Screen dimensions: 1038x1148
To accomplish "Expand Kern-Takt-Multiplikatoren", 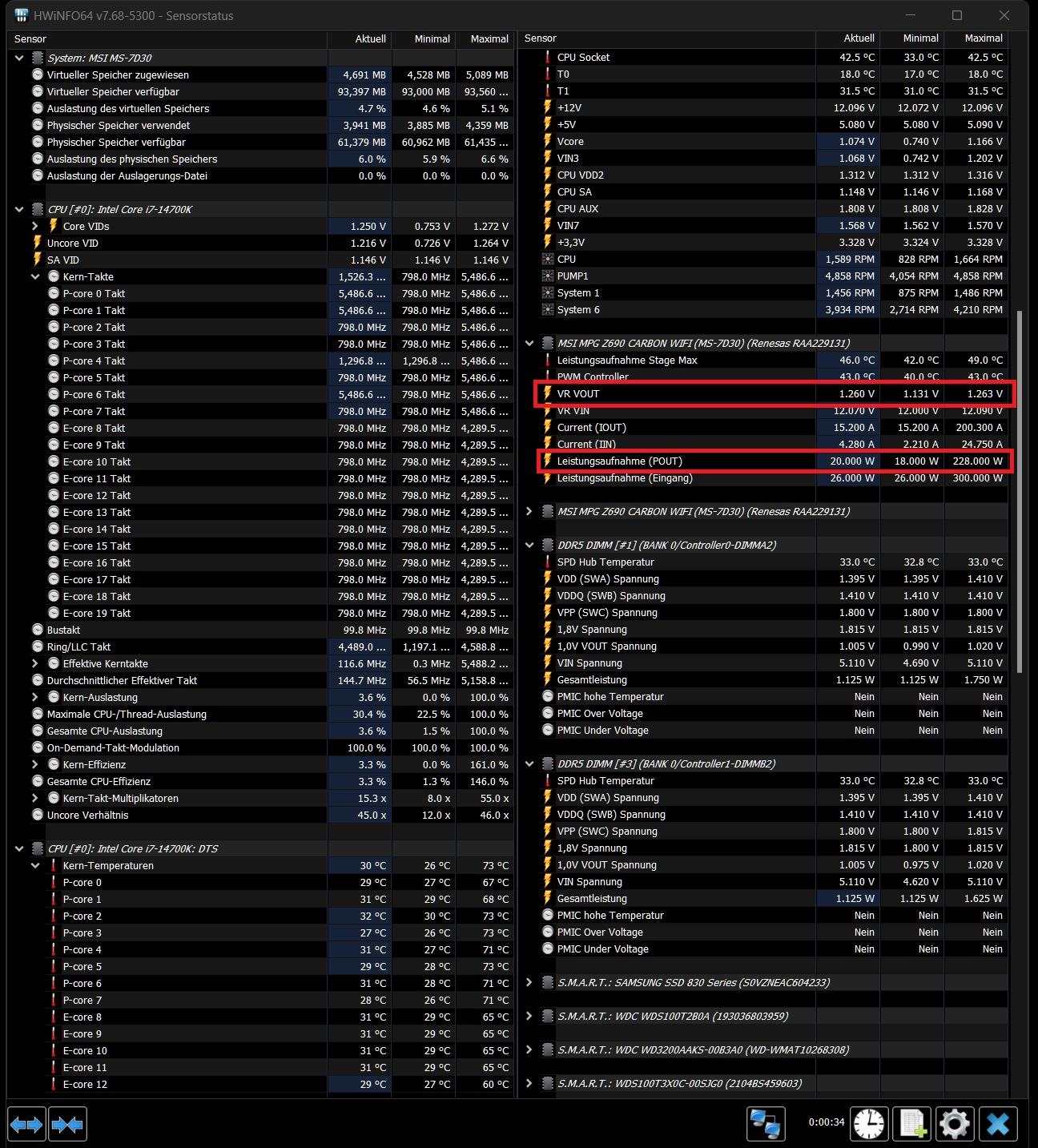I will 35,798.
